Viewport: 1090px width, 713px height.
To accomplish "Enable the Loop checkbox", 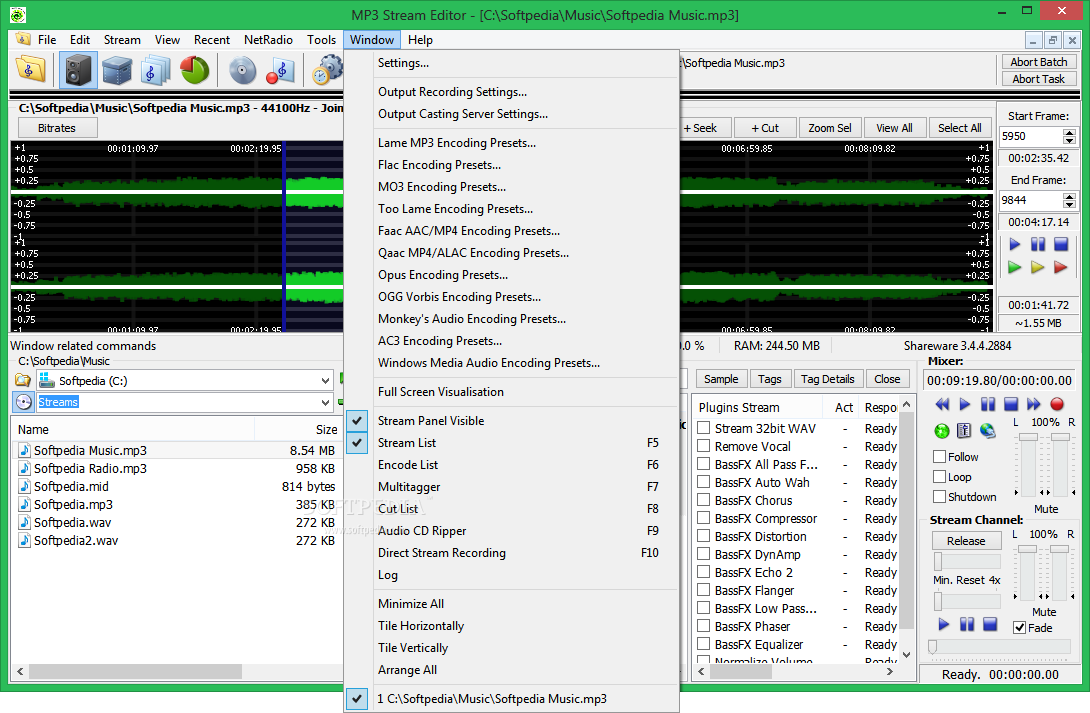I will 940,477.
